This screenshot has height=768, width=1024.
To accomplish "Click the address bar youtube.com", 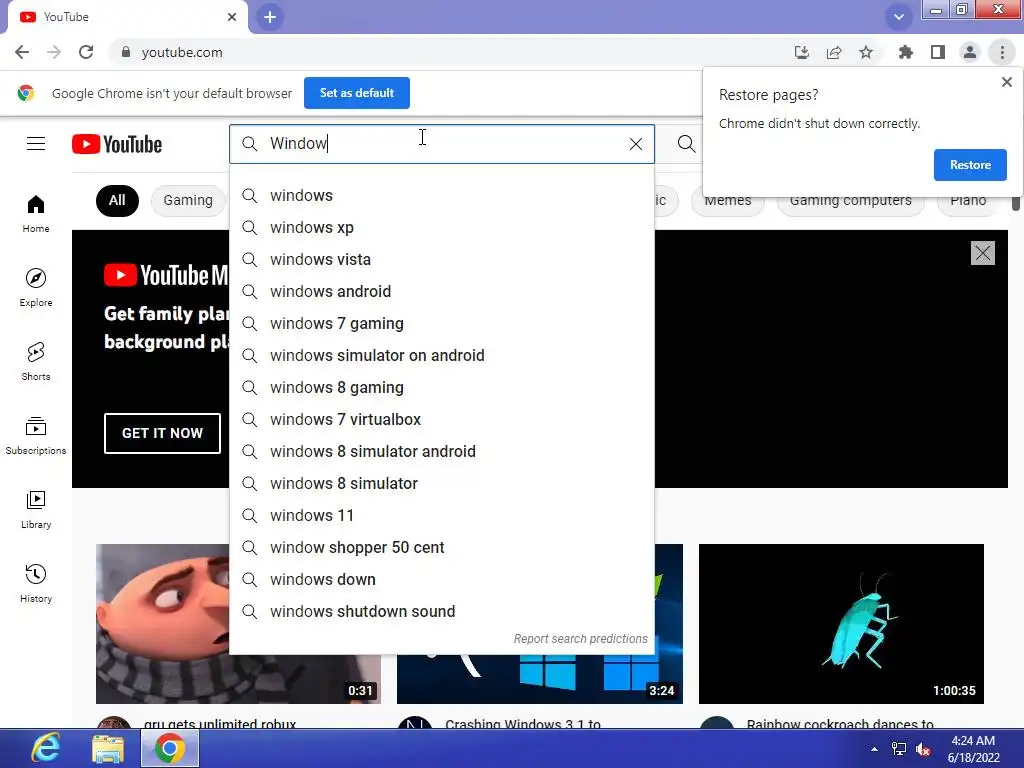I will [451, 52].
